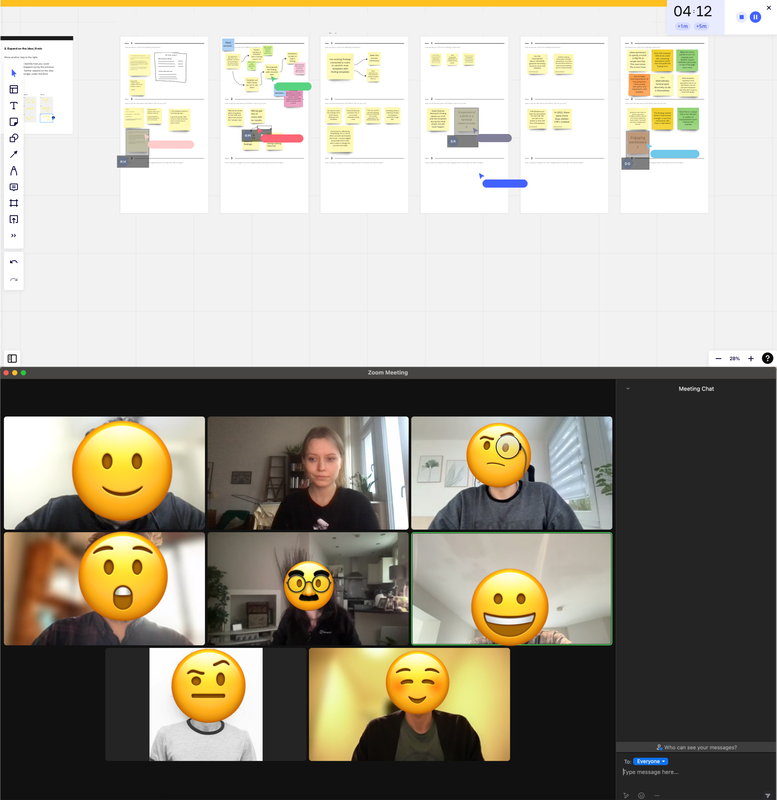Add +1m to the timer
Image resolution: width=777 pixels, height=800 pixels.
pos(682,26)
